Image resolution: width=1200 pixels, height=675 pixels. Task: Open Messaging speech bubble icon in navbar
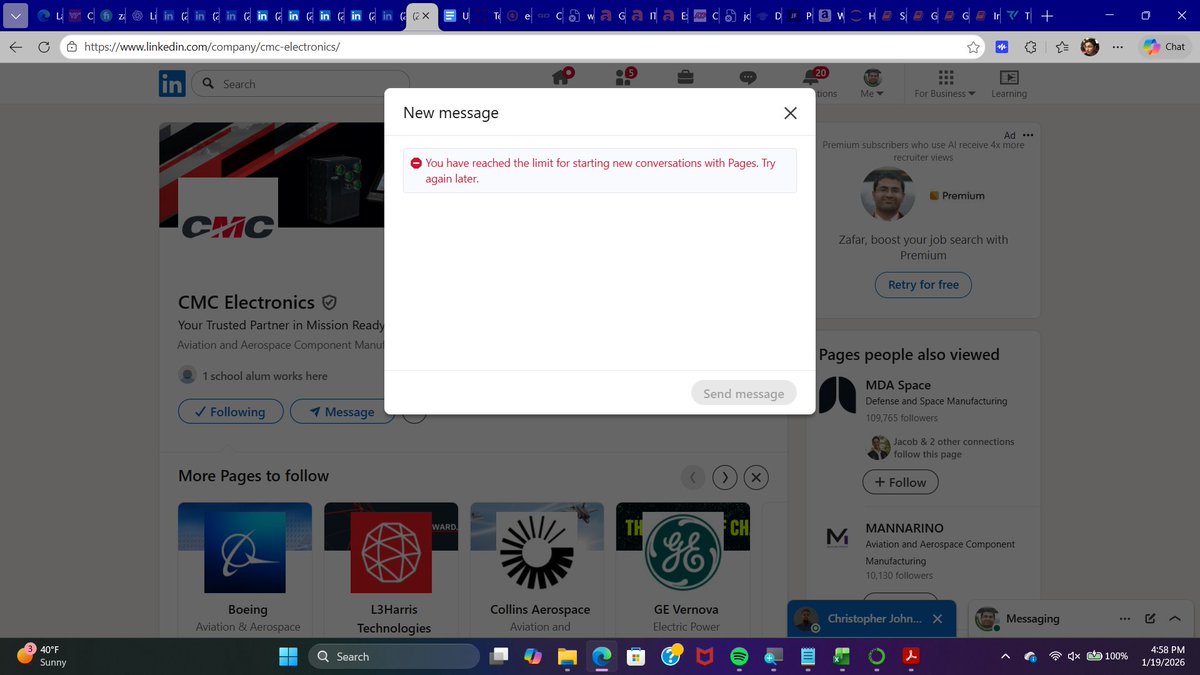pos(748,78)
